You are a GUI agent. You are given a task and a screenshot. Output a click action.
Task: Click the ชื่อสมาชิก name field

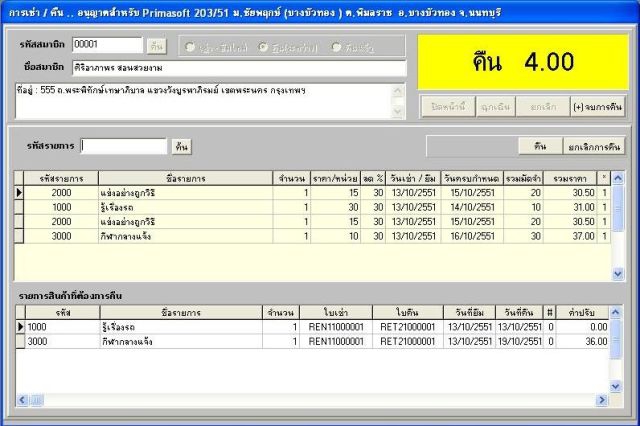(238, 68)
